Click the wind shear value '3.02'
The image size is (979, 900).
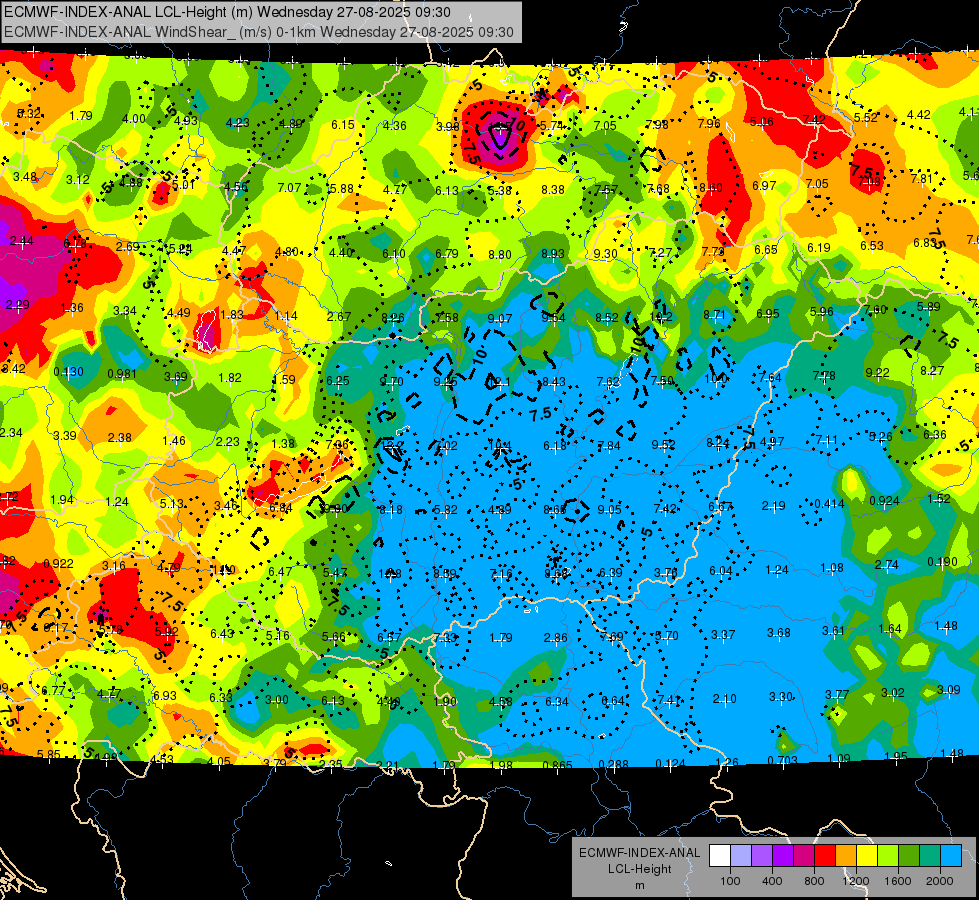pos(892,692)
